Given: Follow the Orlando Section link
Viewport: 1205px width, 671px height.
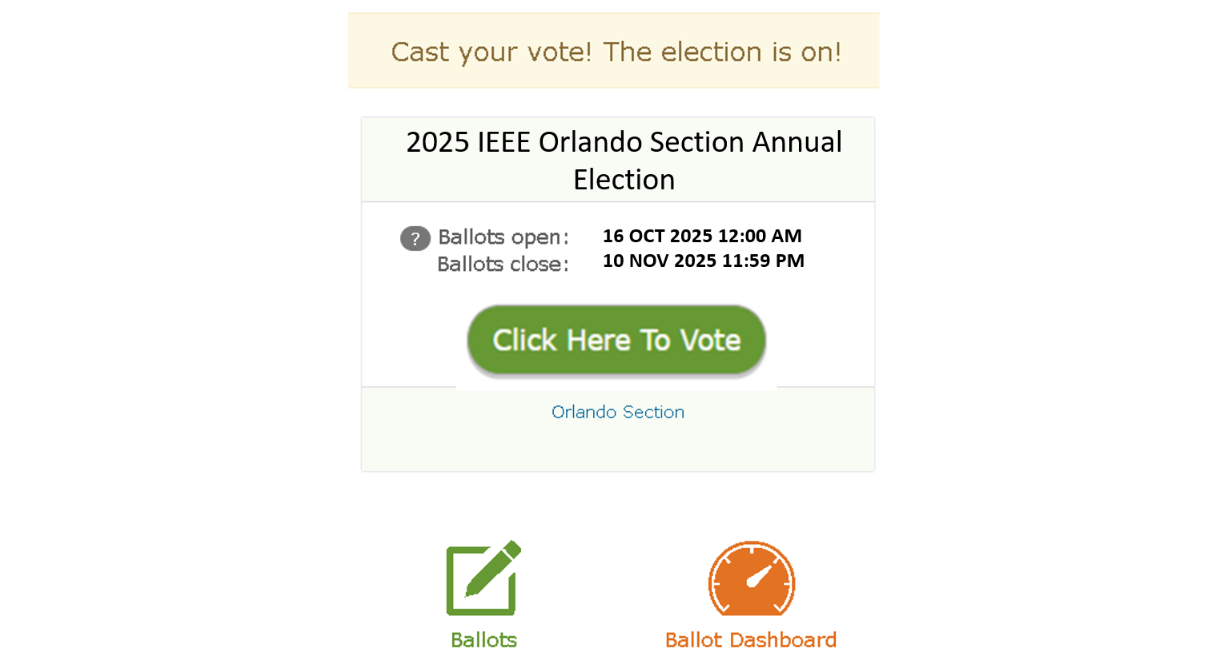Looking at the screenshot, I should click(x=618, y=412).
